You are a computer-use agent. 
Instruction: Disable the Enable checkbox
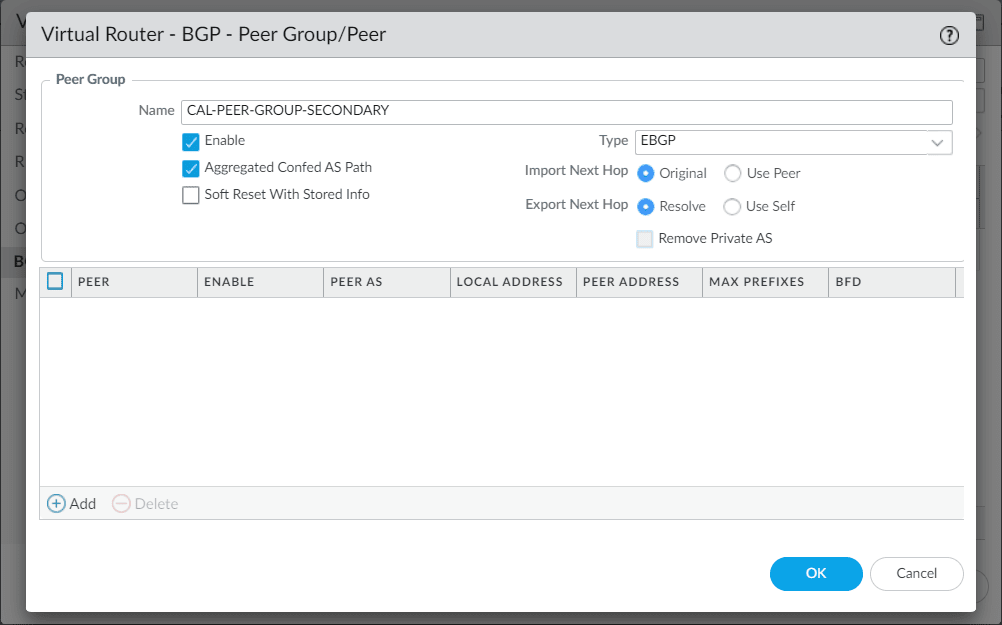pyautogui.click(x=191, y=141)
